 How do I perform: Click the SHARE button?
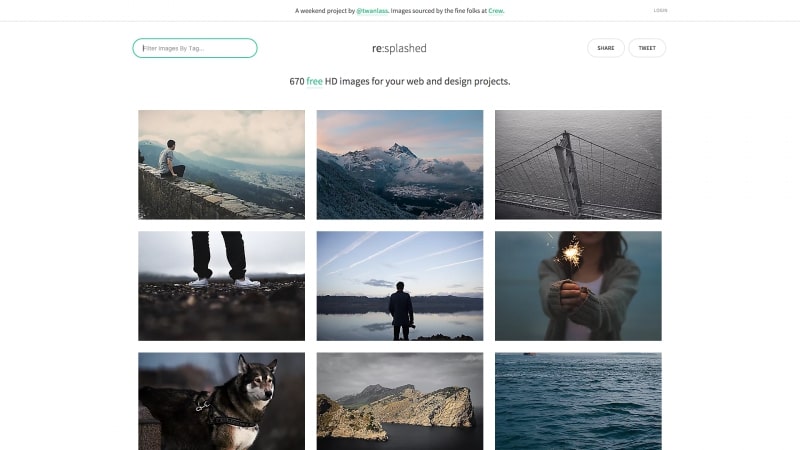(606, 48)
